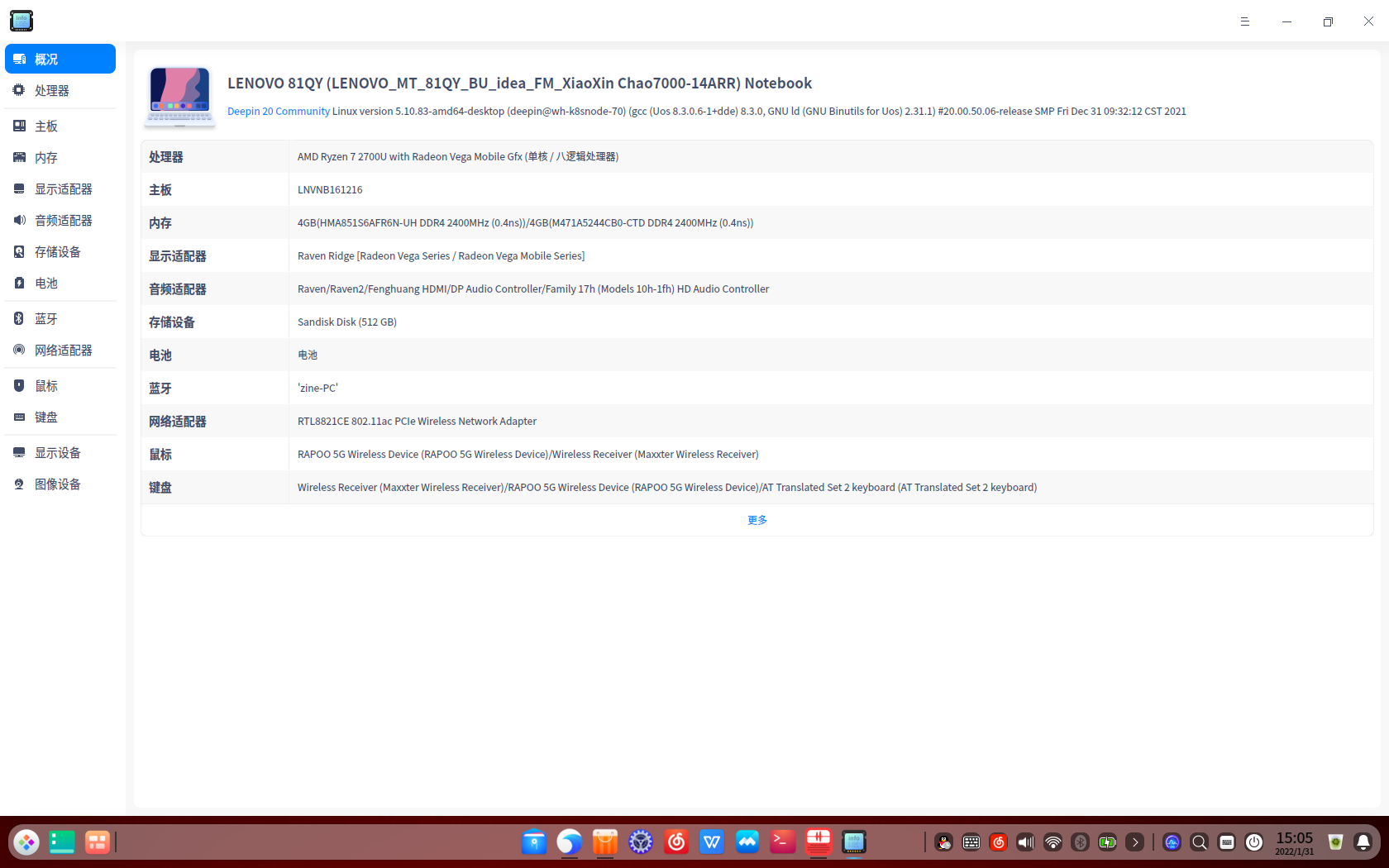Viewport: 1389px width, 868px height.
Task: Select 存储设备 storage devices in sidebar
Action: tap(60, 251)
